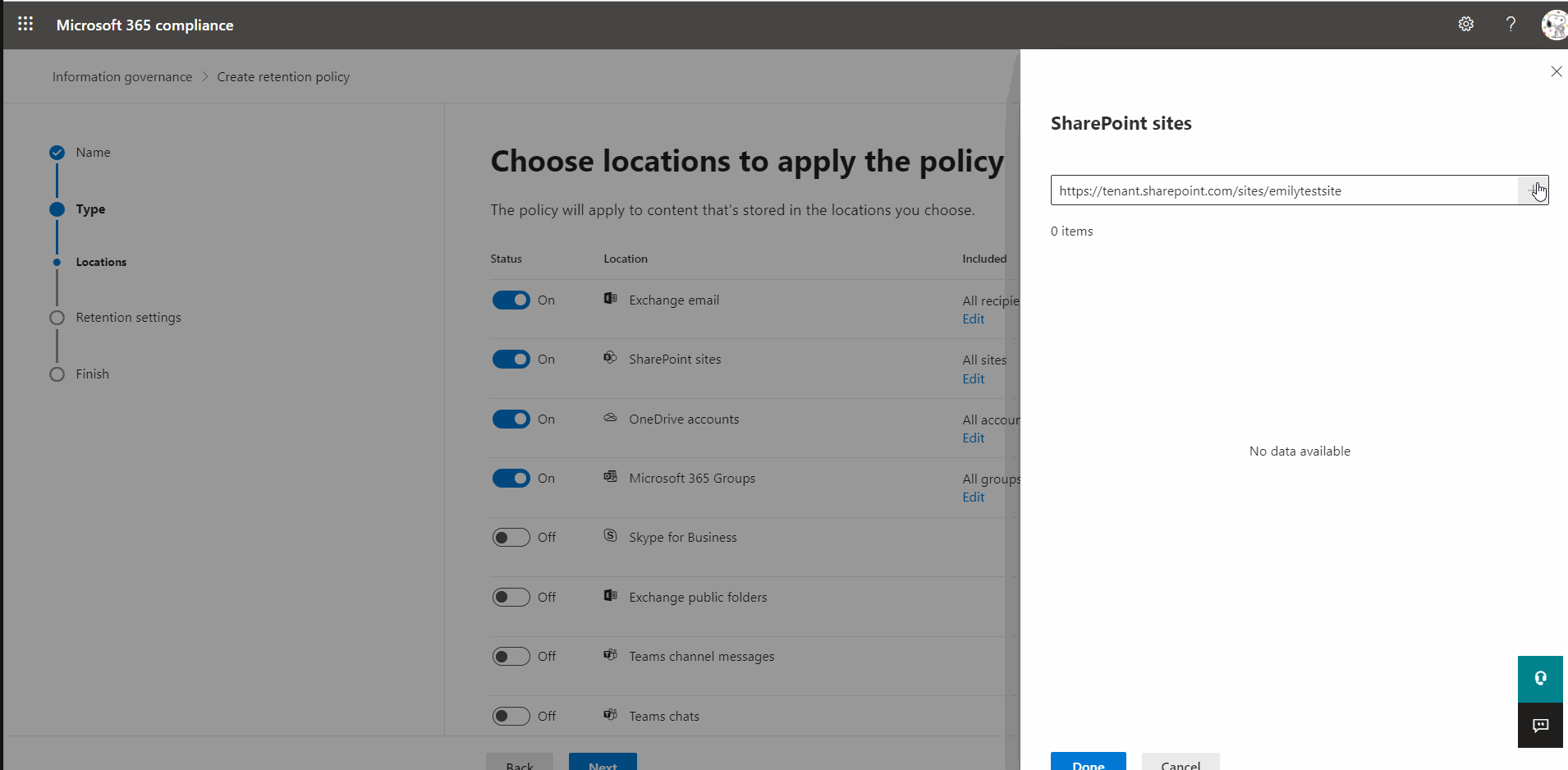The height and width of the screenshot is (770, 1568).
Task: Click the Create retention policy breadcrumb
Action: coord(283,77)
